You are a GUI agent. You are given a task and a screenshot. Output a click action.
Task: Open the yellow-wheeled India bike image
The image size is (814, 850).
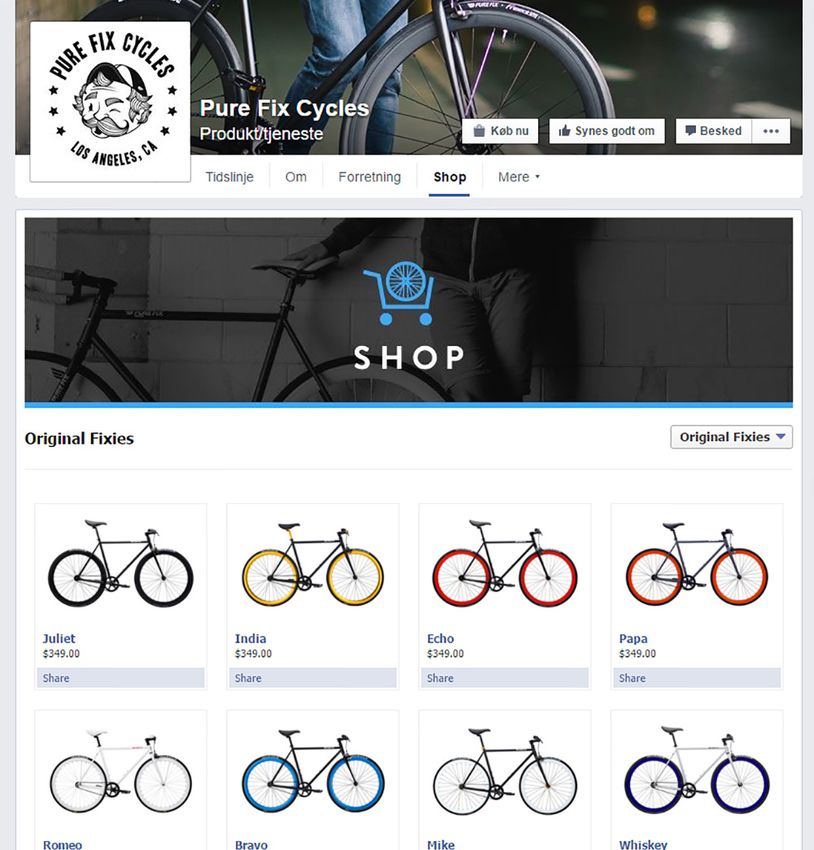[x=313, y=564]
